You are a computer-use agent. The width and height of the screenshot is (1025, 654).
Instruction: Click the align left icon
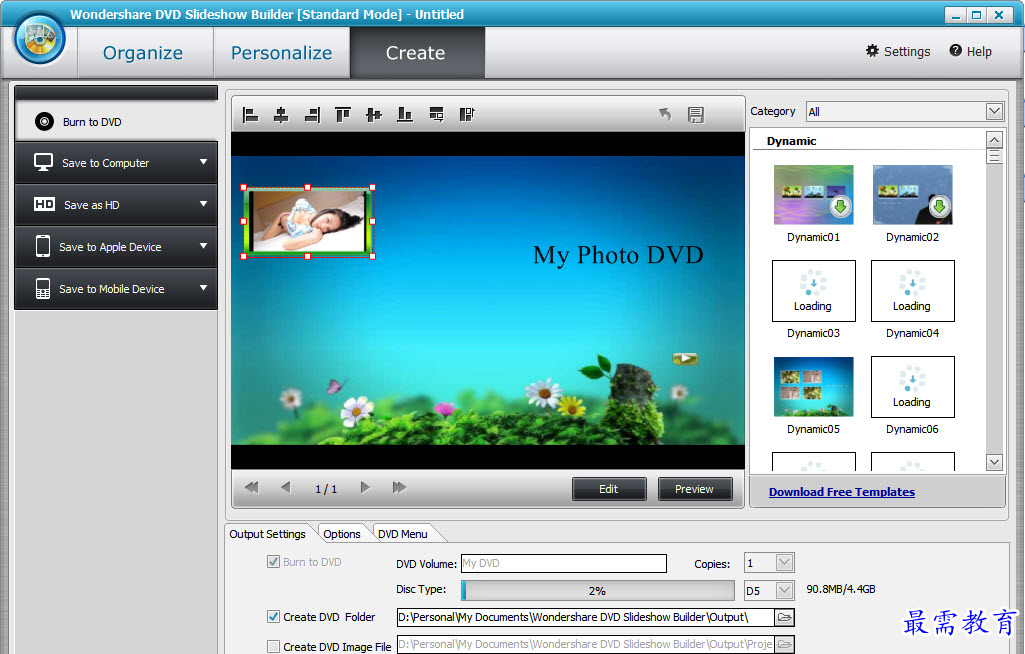[251, 115]
